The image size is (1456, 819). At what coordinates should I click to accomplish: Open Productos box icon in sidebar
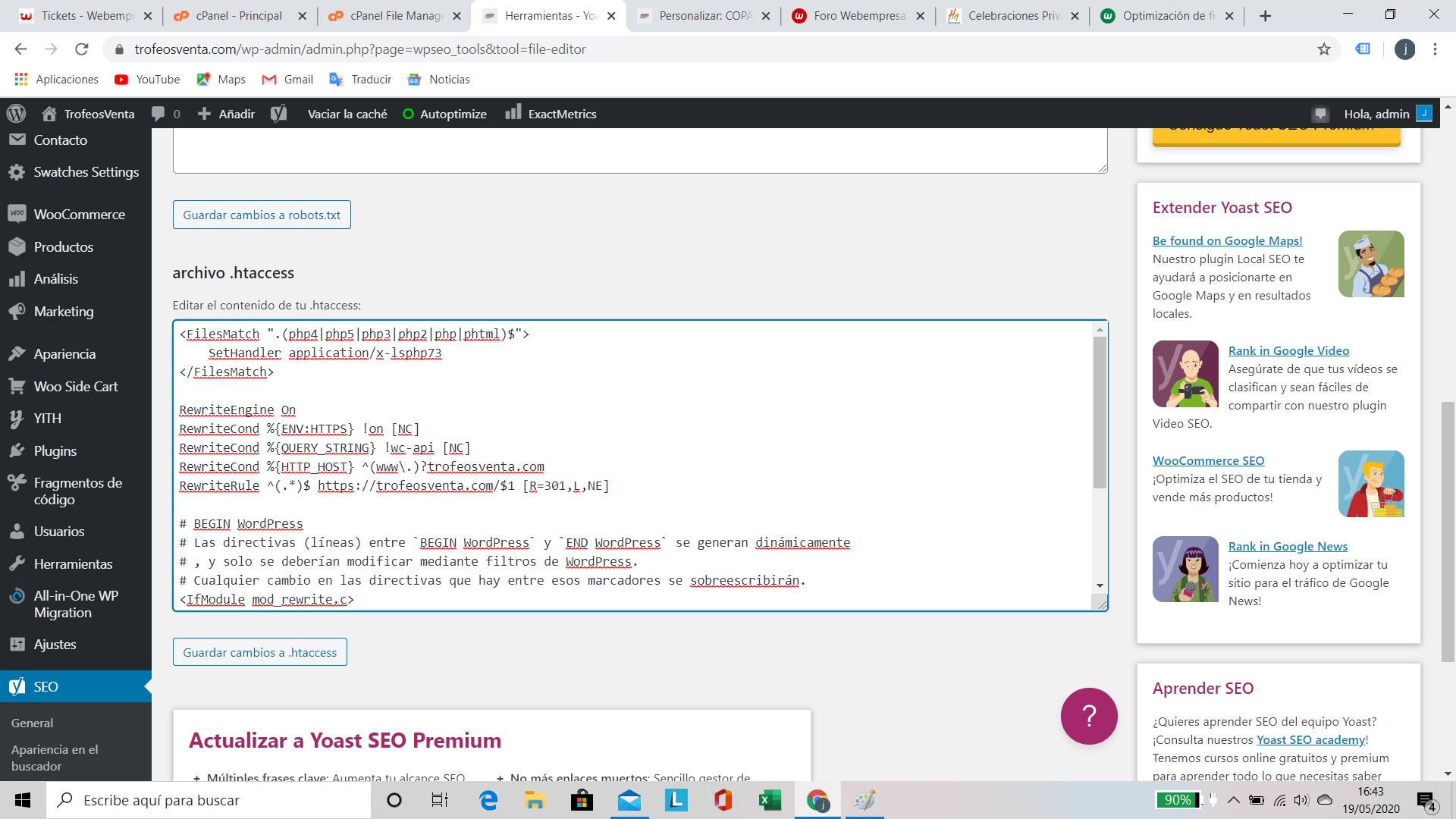(17, 246)
